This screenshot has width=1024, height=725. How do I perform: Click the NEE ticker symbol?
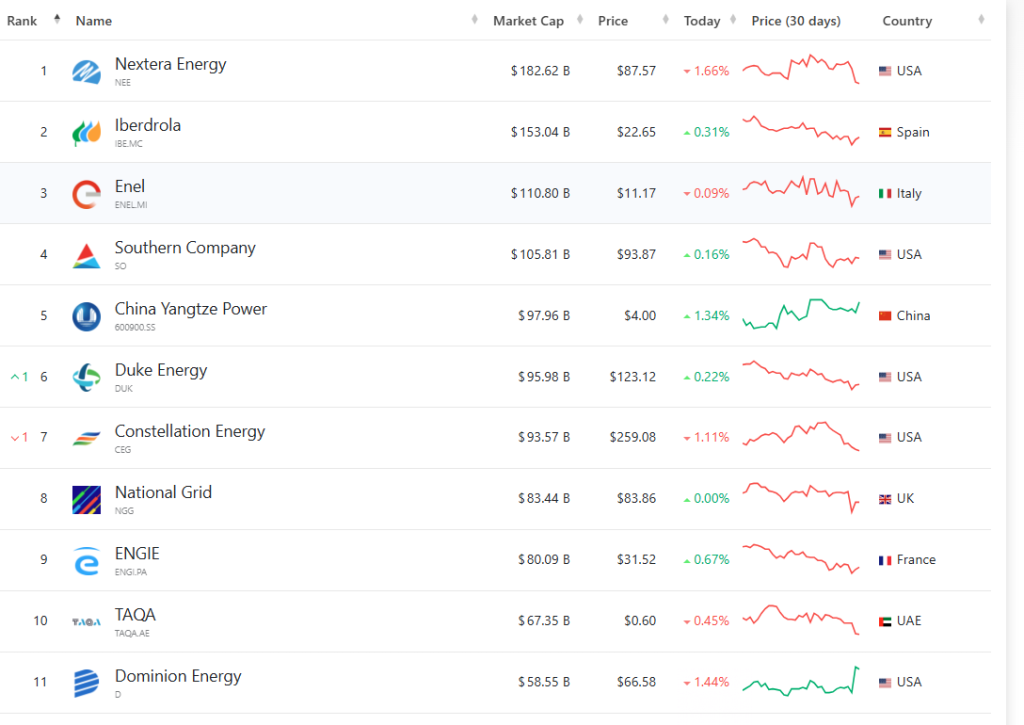tap(123, 83)
